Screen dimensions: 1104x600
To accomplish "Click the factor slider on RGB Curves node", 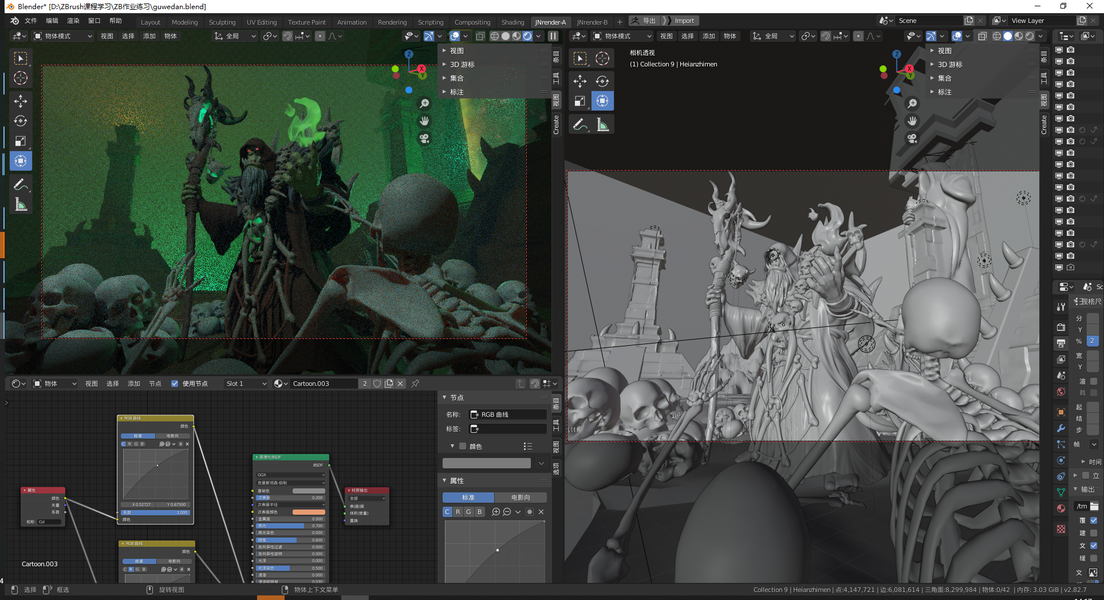I will pyautogui.click(x=156, y=513).
